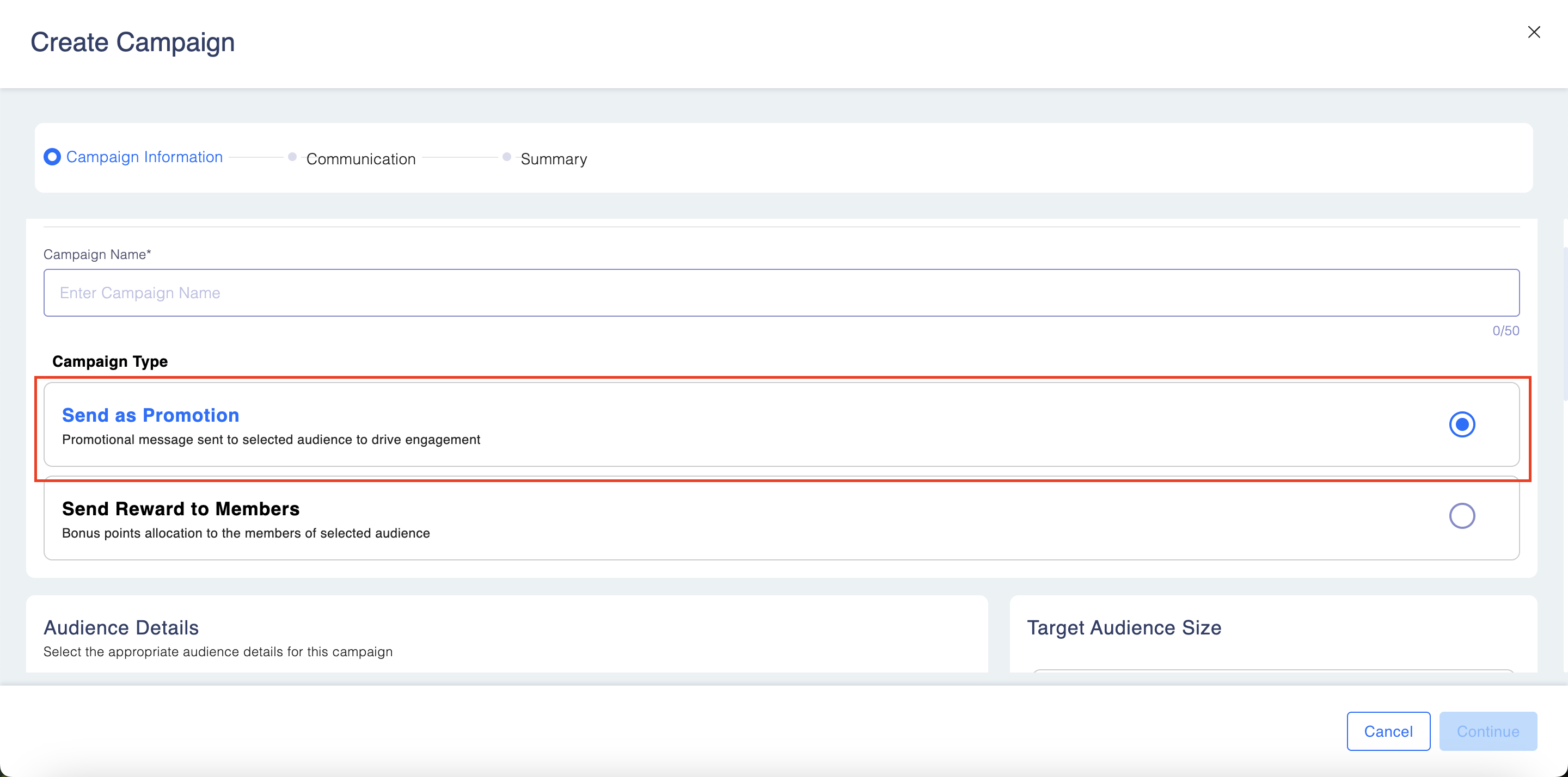
Task: Click the Target Audience Size heading
Action: [x=1124, y=627]
